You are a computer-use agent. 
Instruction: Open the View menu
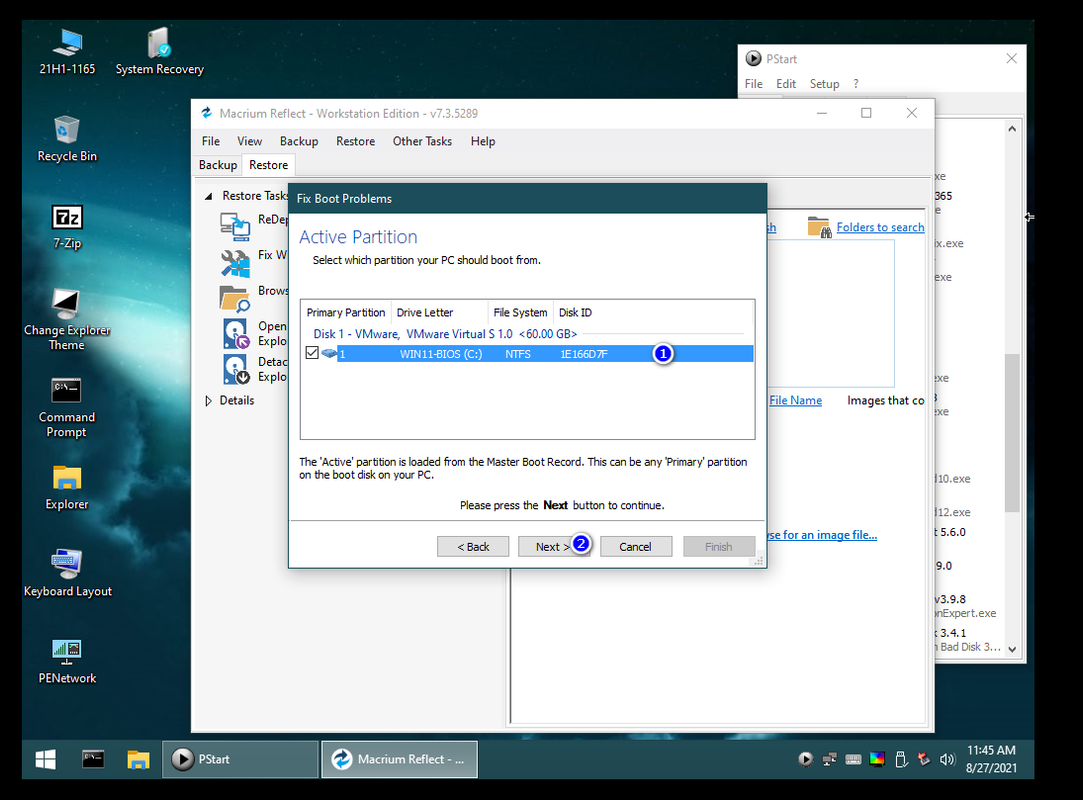tap(249, 141)
